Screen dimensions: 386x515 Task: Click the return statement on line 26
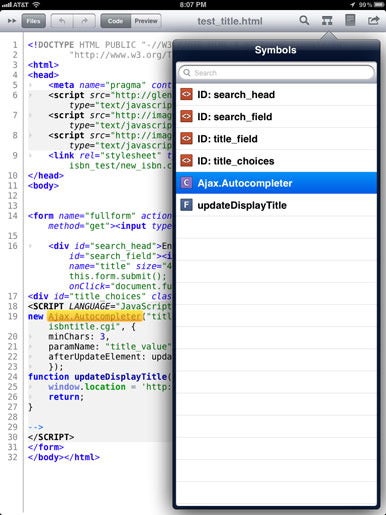coord(66,397)
